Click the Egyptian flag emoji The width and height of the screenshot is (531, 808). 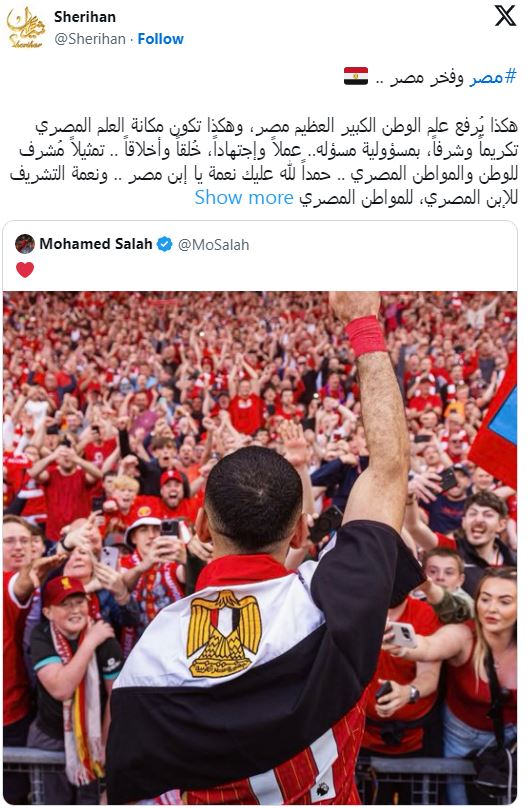[x=356, y=76]
